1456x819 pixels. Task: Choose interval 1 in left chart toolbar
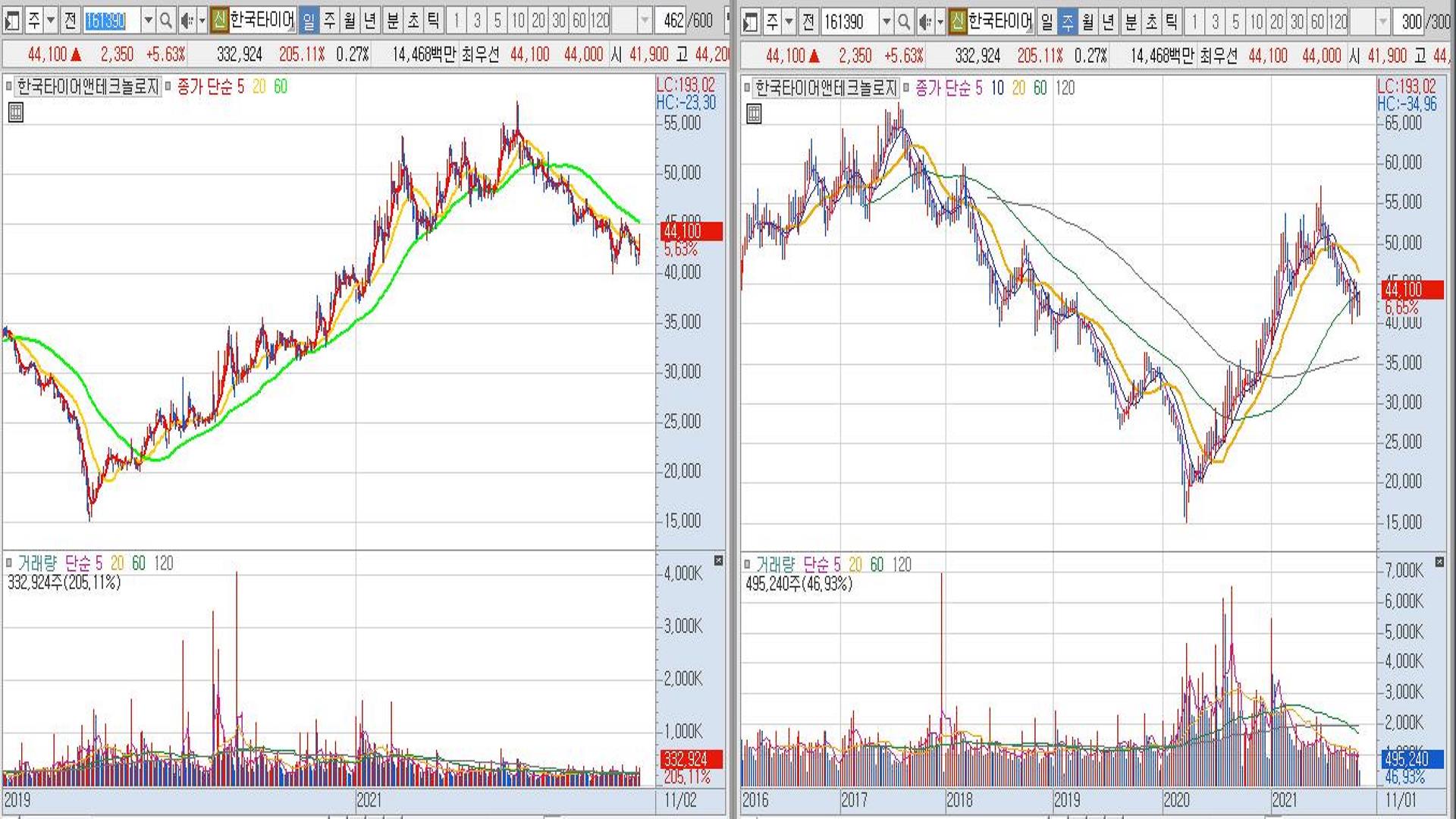pyautogui.click(x=456, y=21)
